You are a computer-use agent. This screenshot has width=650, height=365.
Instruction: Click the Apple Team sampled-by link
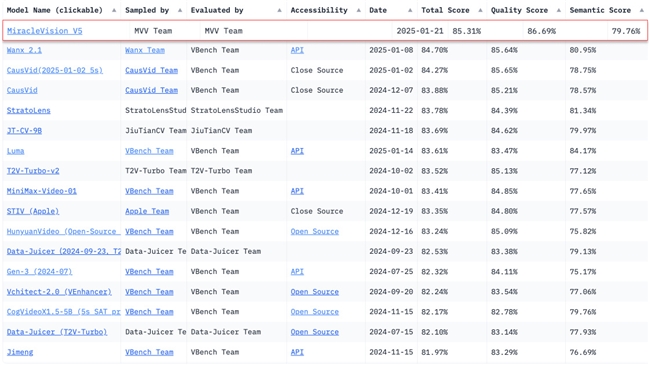pos(147,211)
